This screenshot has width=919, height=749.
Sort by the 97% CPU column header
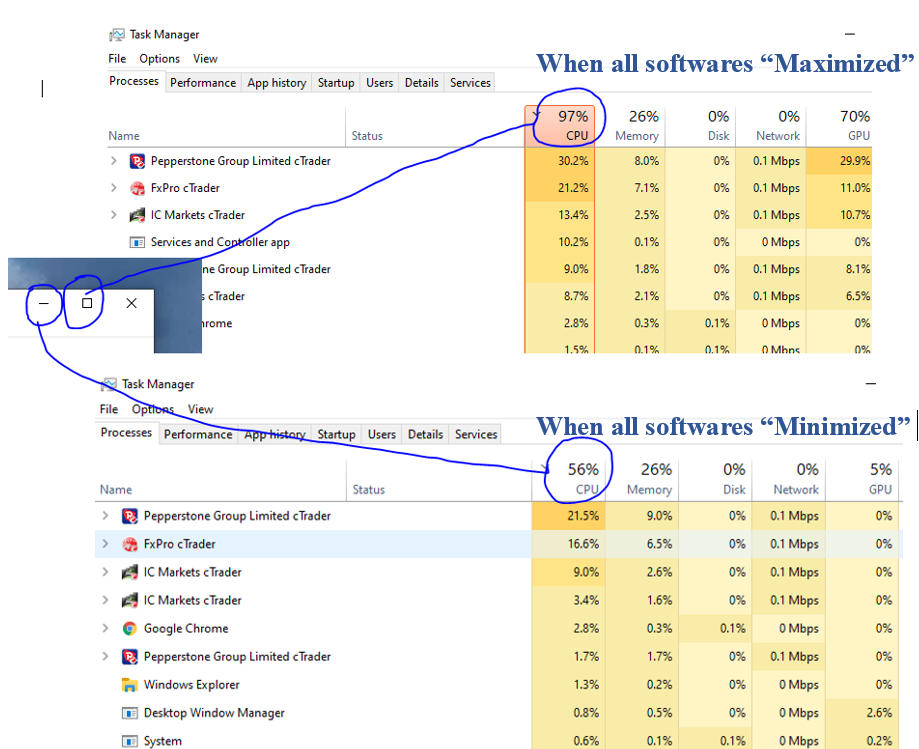(560, 125)
